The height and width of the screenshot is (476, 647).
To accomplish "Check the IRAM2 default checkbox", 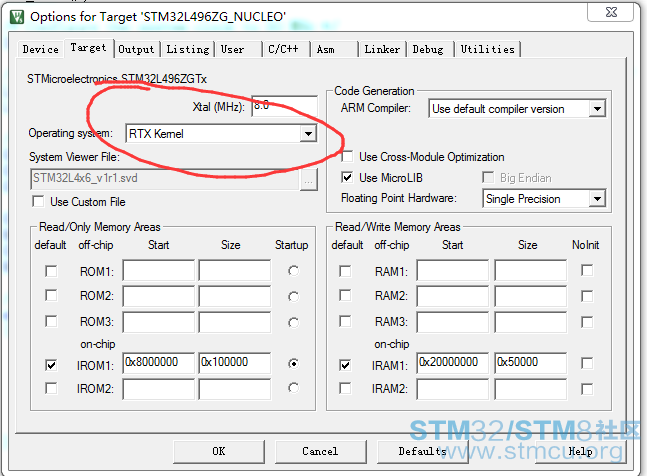I will (x=345, y=388).
